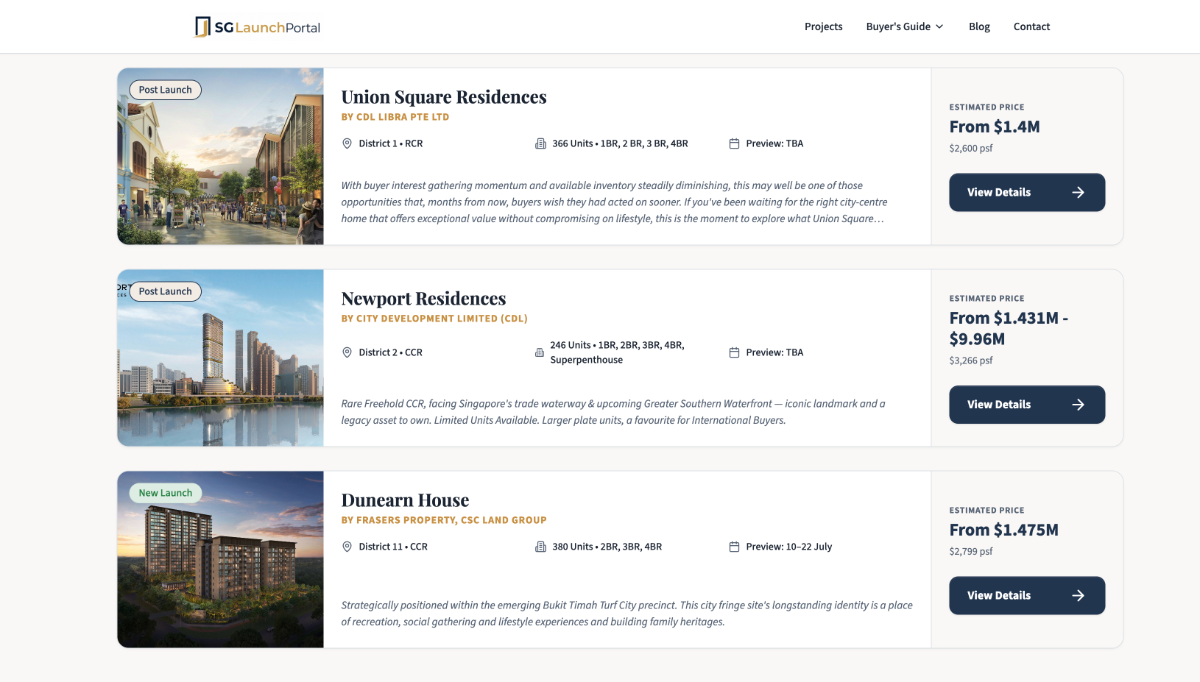Click the developer name CDL Libra Pte Ltd

tap(395, 117)
